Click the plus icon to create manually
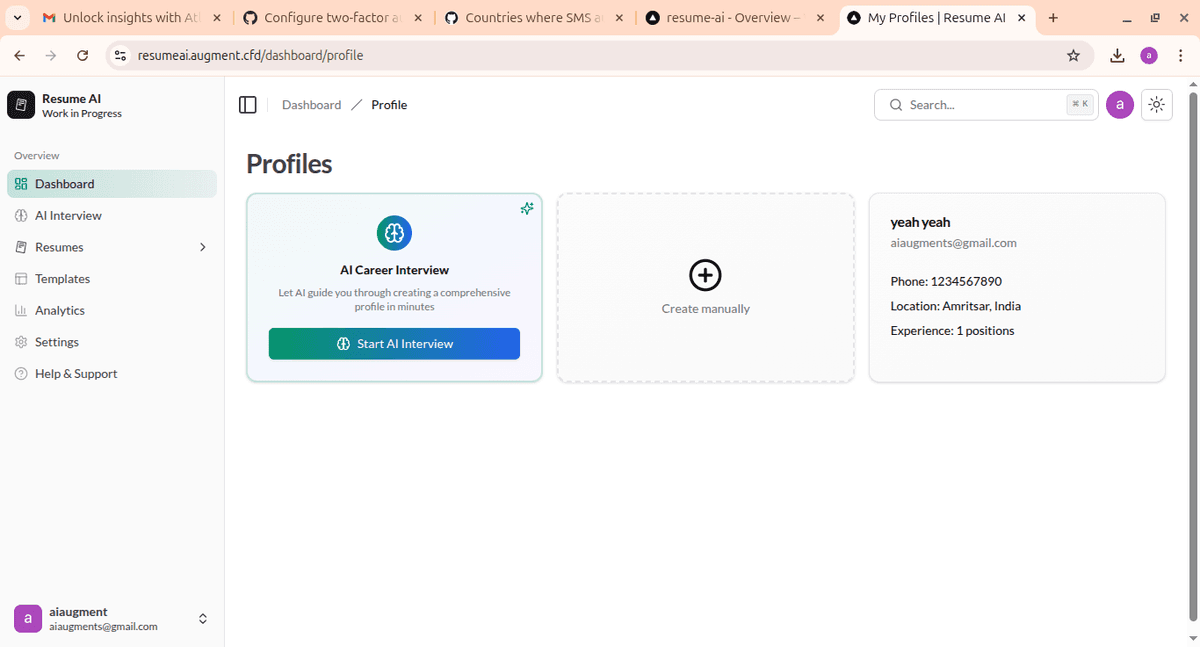The height and width of the screenshot is (647, 1200). tap(705, 275)
